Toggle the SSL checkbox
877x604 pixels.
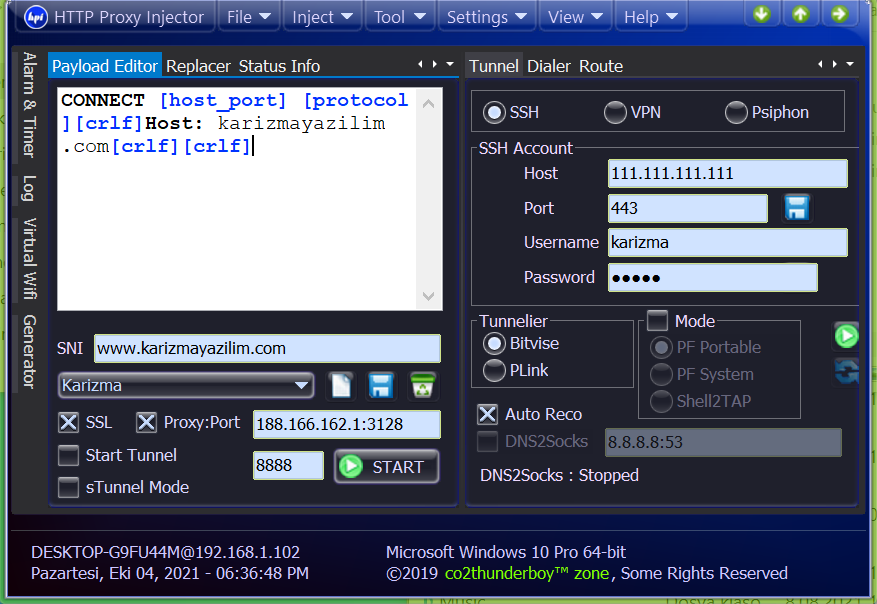coord(69,422)
